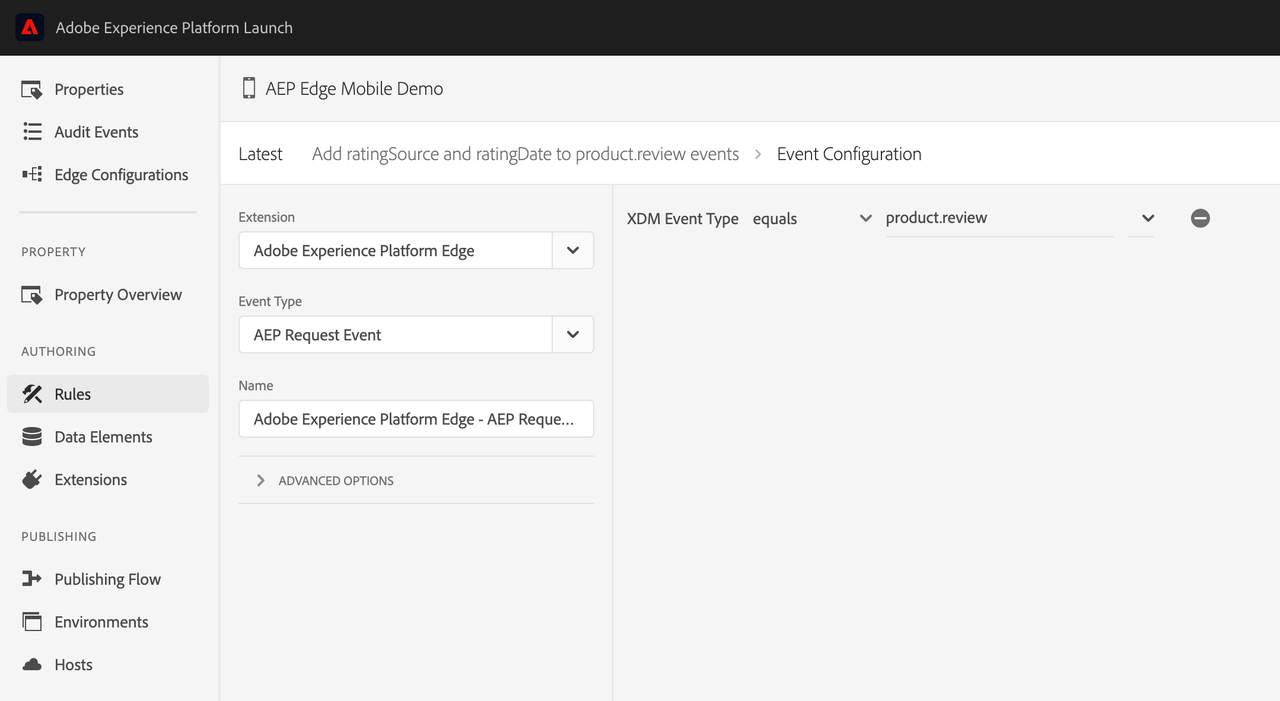Screen dimensions: 1280x701
Task: Click the Properties icon in the sidebar
Action: pyautogui.click(x=32, y=90)
